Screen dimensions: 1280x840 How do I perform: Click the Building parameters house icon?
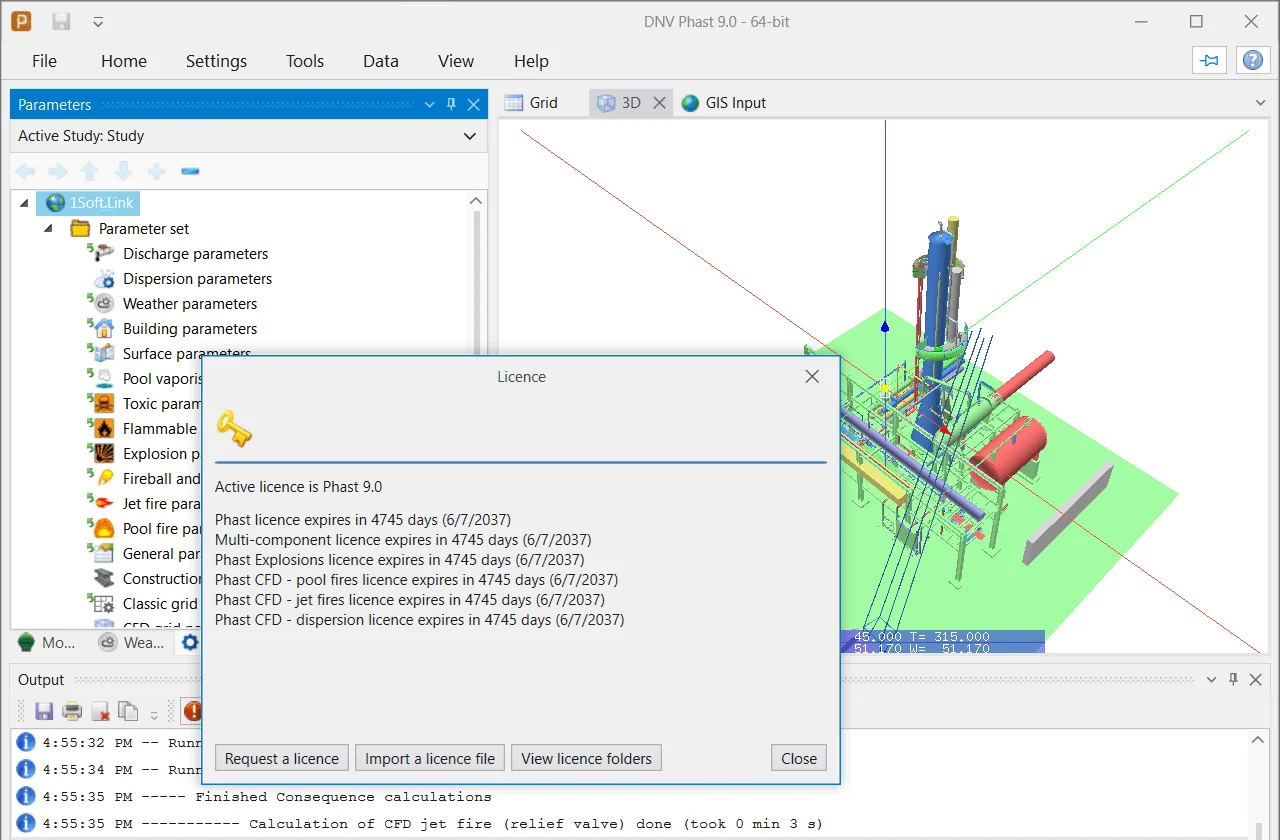pos(104,328)
